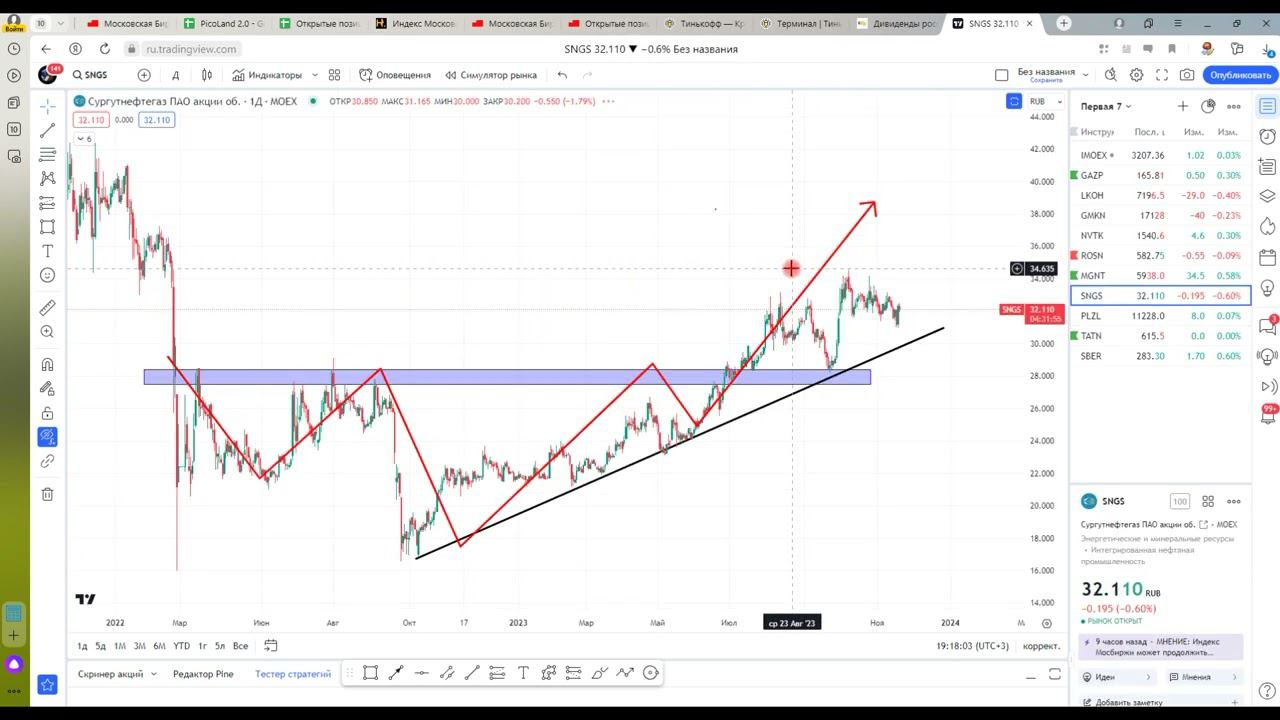Toggle stay in drawing mode pencil-lock
The width and height of the screenshot is (1280, 720).
point(47,389)
